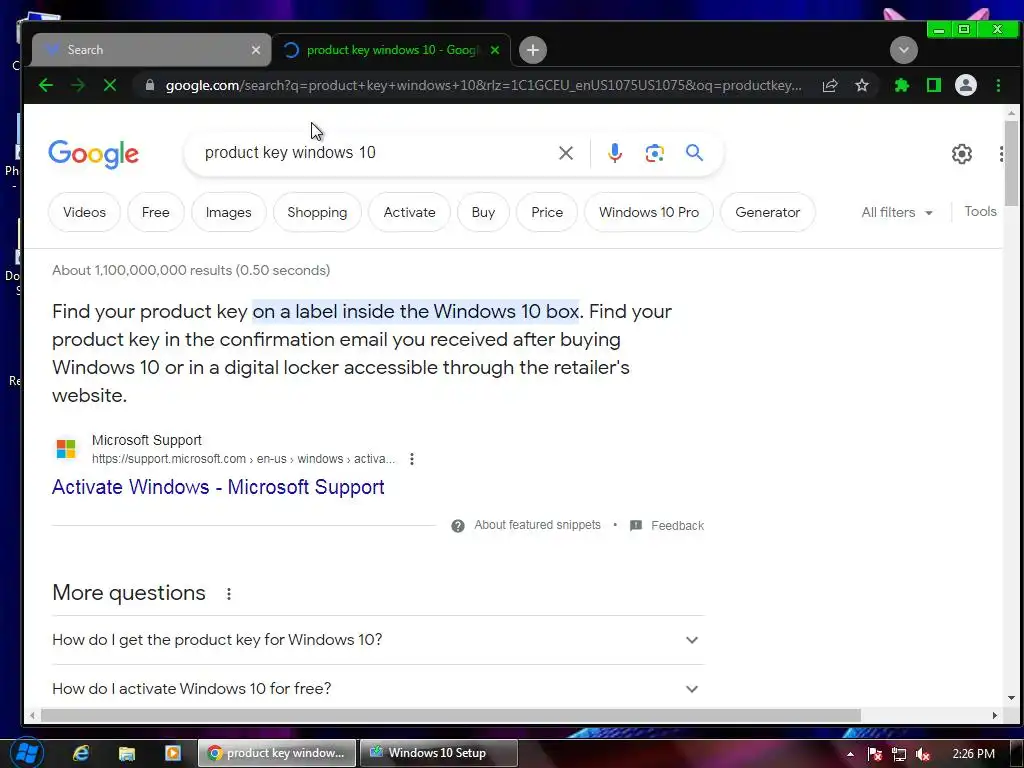The image size is (1024, 768).
Task: Filter results by Videos
Action: pyautogui.click(x=84, y=212)
